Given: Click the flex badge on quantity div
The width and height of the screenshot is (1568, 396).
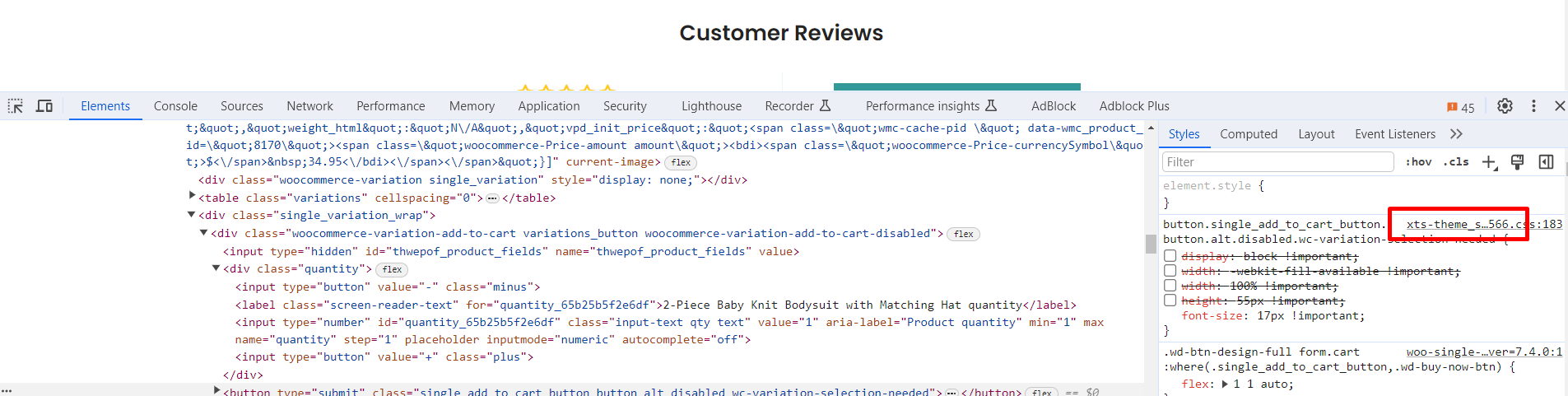Looking at the screenshot, I should coord(392,269).
